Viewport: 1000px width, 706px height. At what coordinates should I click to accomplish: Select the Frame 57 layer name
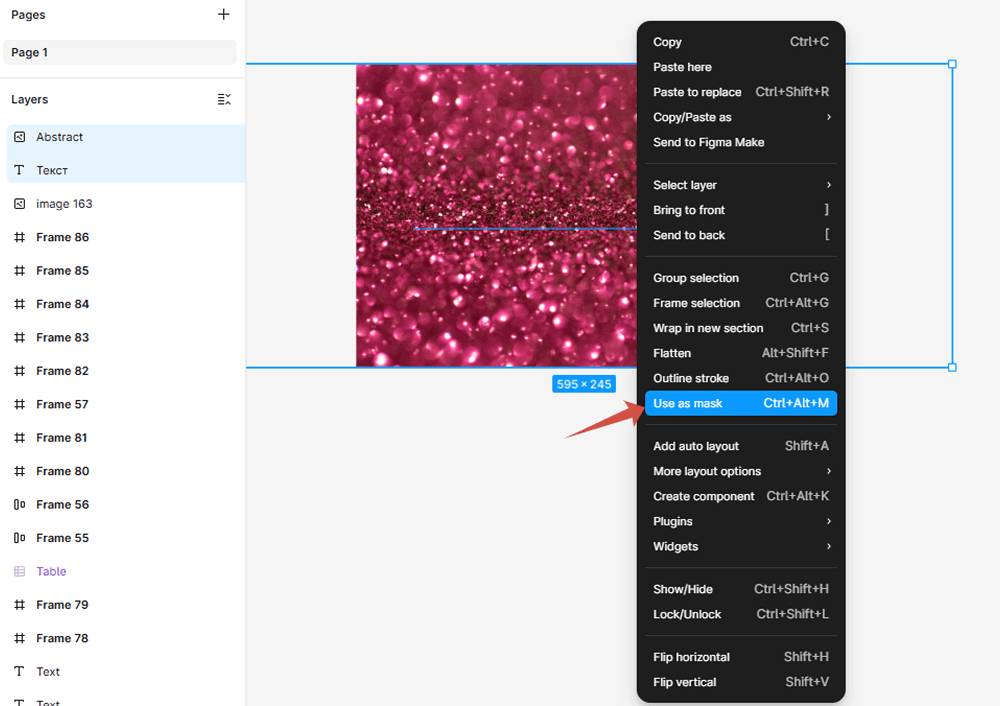tap(62, 404)
